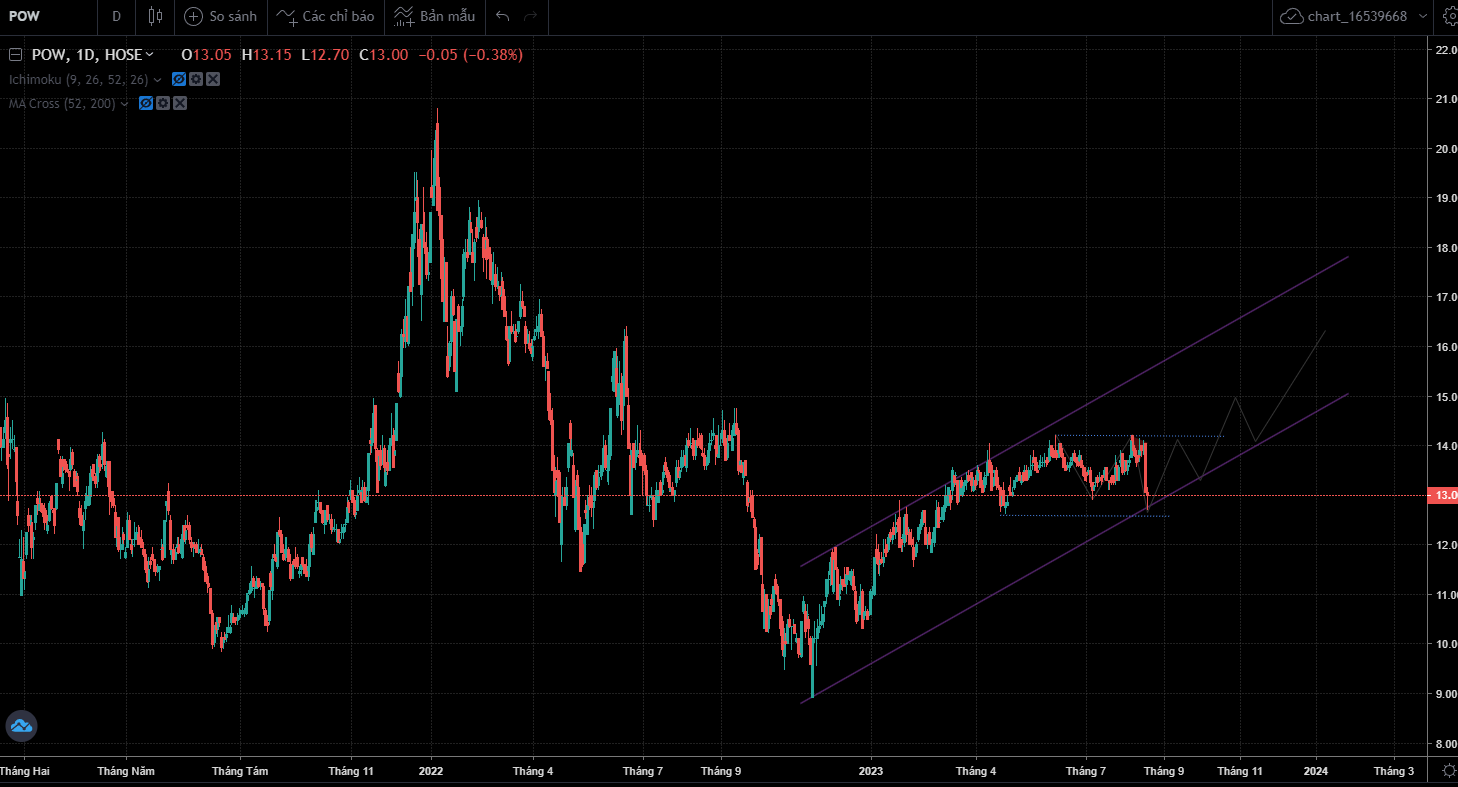
Task: Click the 22.00 price axis label
Action: tap(1445, 49)
